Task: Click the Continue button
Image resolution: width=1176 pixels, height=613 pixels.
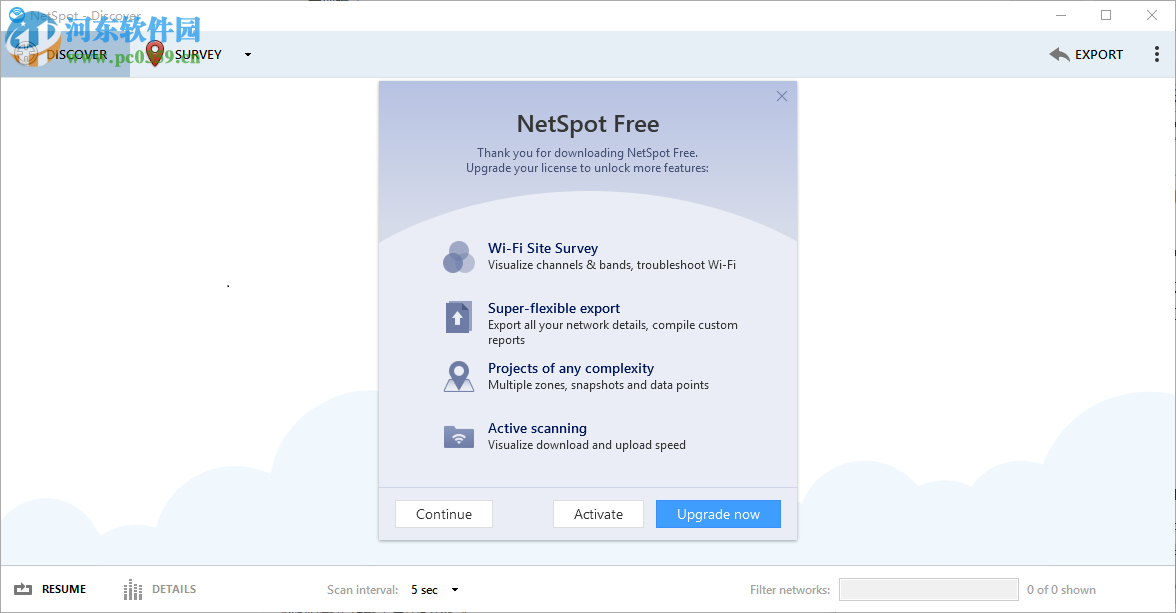Action: (x=443, y=513)
